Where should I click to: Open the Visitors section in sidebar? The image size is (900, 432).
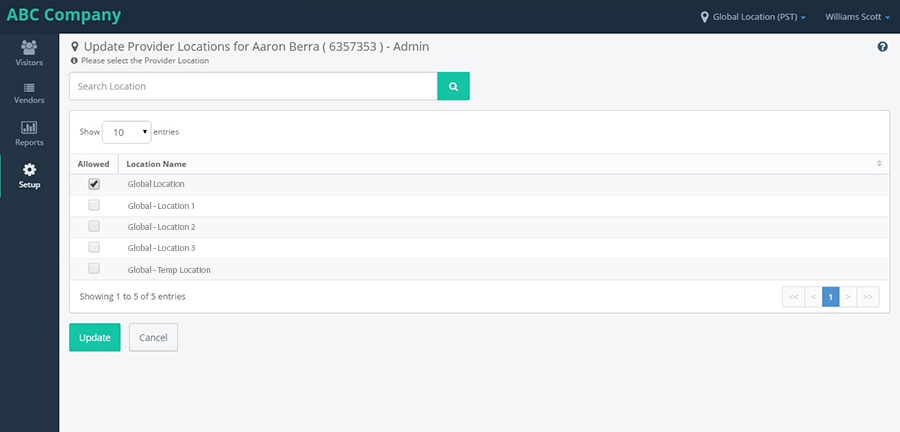(29, 53)
